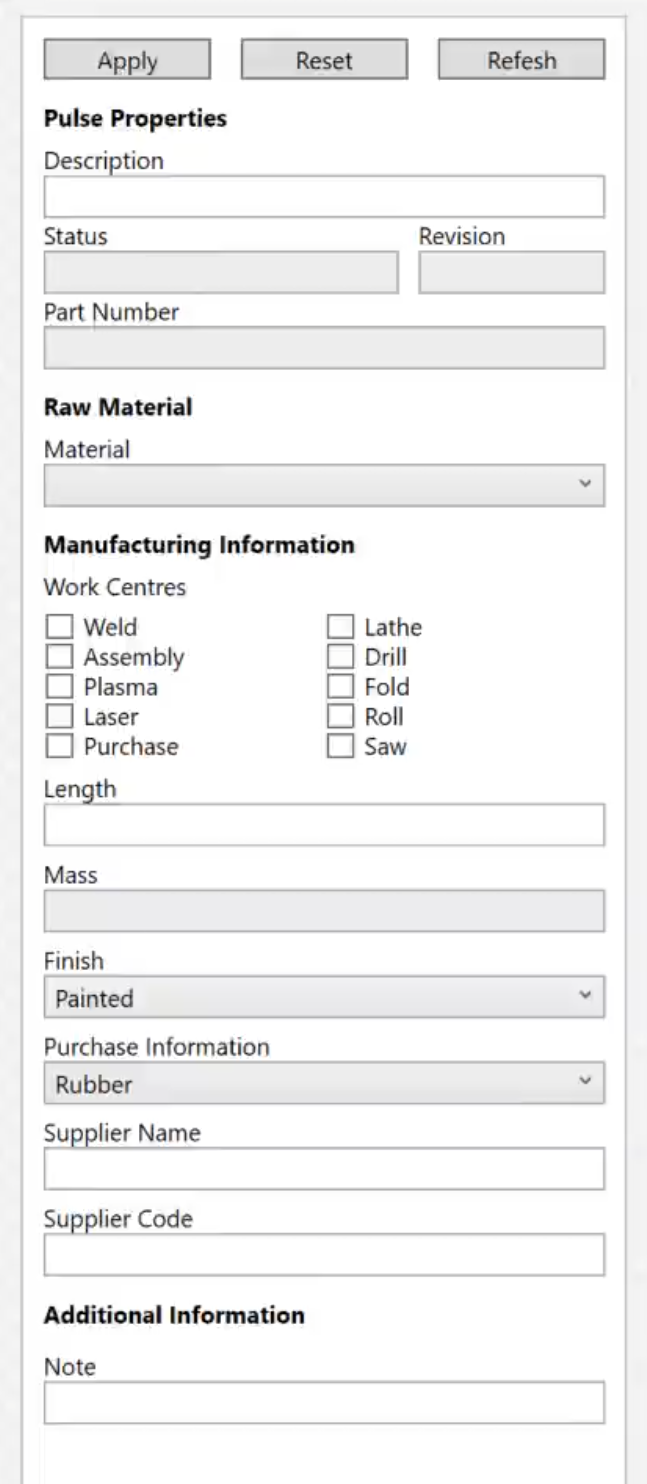Toggle the Roll work centre checkbox
Viewport: 647px width, 1484px height.
point(341,717)
